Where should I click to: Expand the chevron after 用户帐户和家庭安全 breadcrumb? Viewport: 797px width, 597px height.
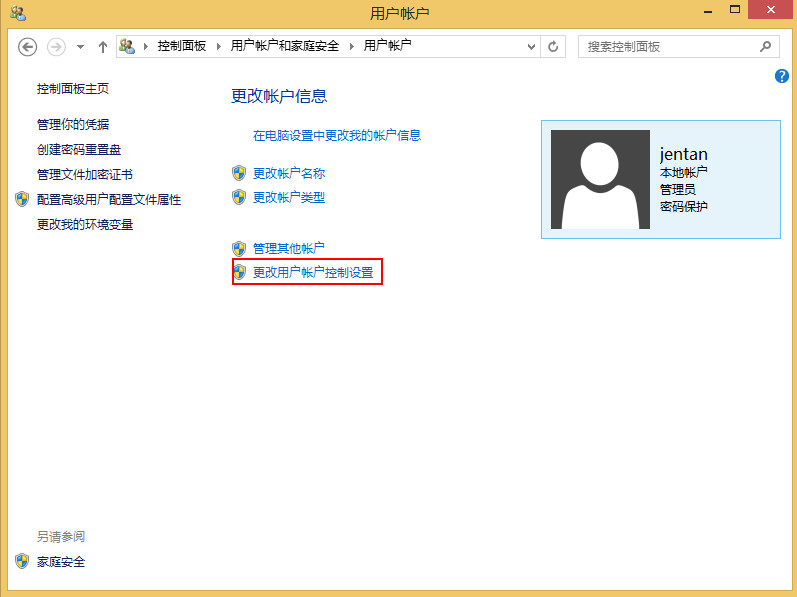click(352, 46)
